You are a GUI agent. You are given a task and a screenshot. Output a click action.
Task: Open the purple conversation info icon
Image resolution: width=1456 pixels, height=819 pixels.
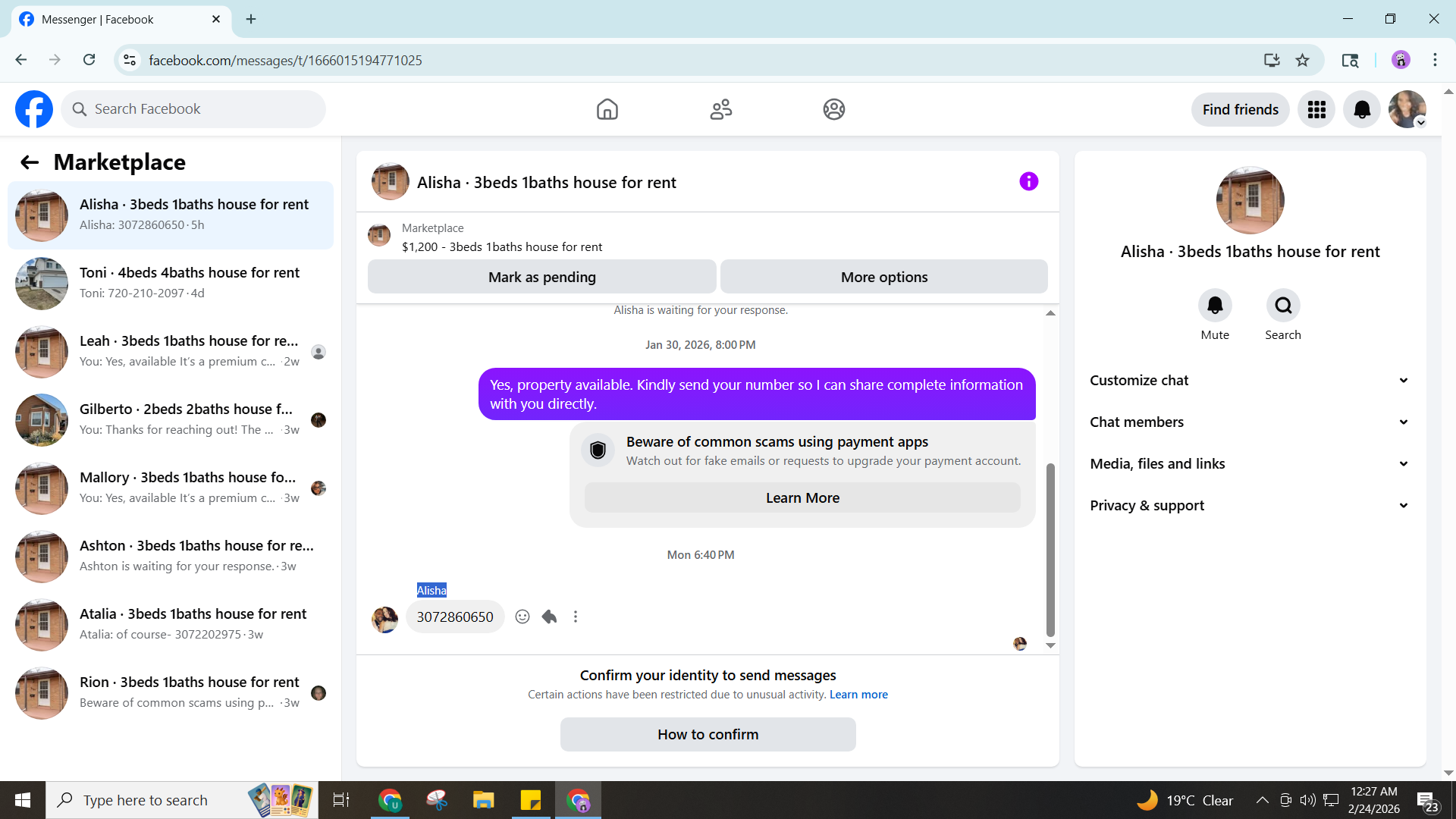click(x=1028, y=181)
